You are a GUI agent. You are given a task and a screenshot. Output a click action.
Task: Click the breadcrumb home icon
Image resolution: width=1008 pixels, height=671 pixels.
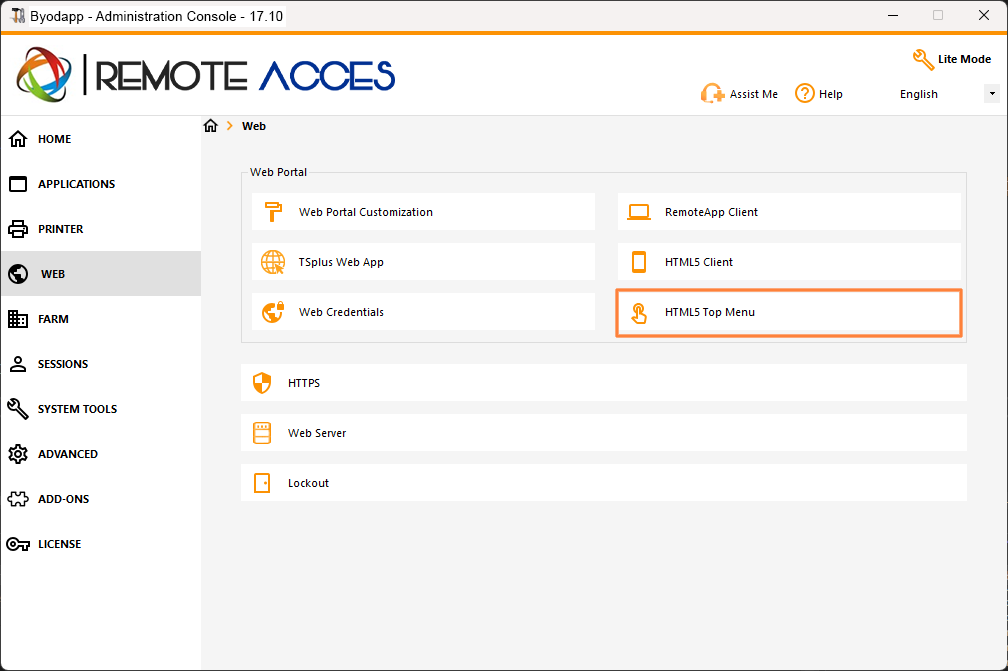211,126
